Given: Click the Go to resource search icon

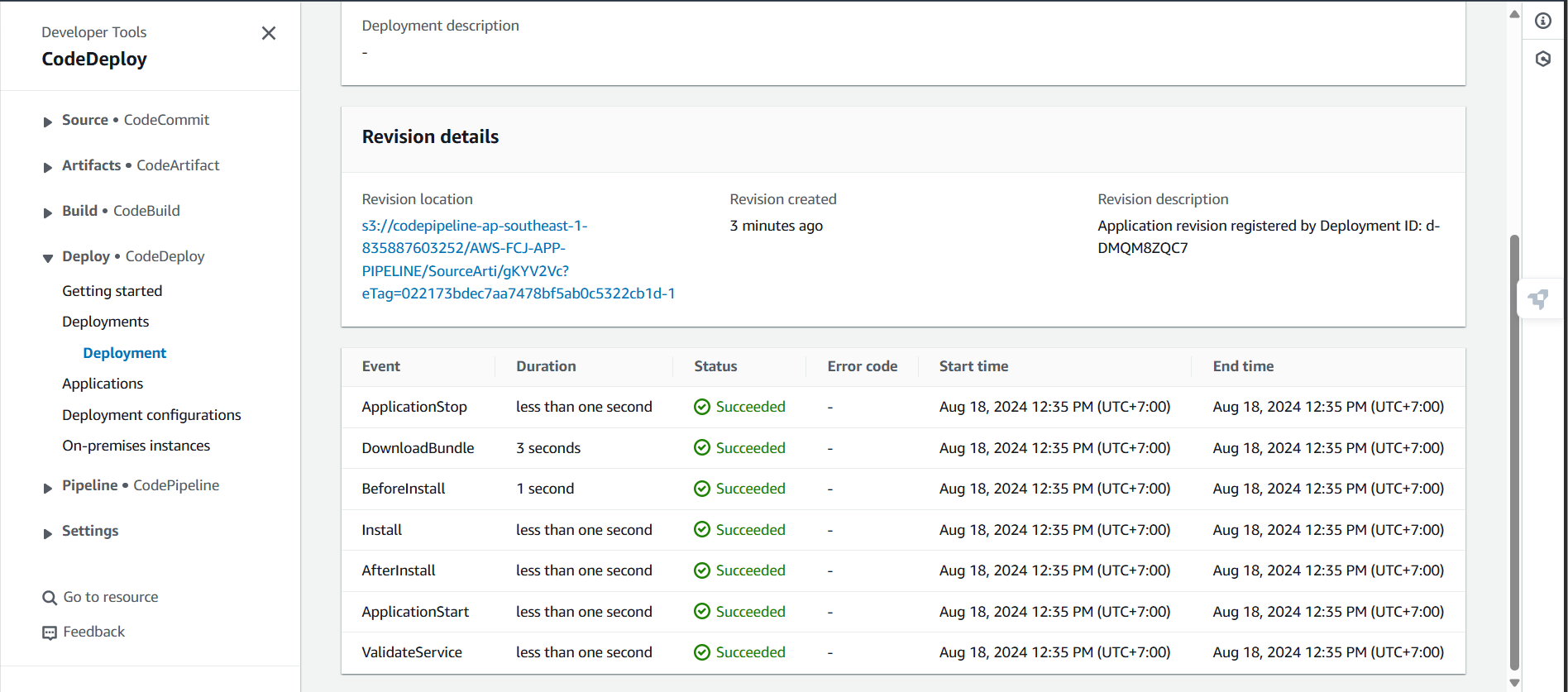Looking at the screenshot, I should point(50,598).
